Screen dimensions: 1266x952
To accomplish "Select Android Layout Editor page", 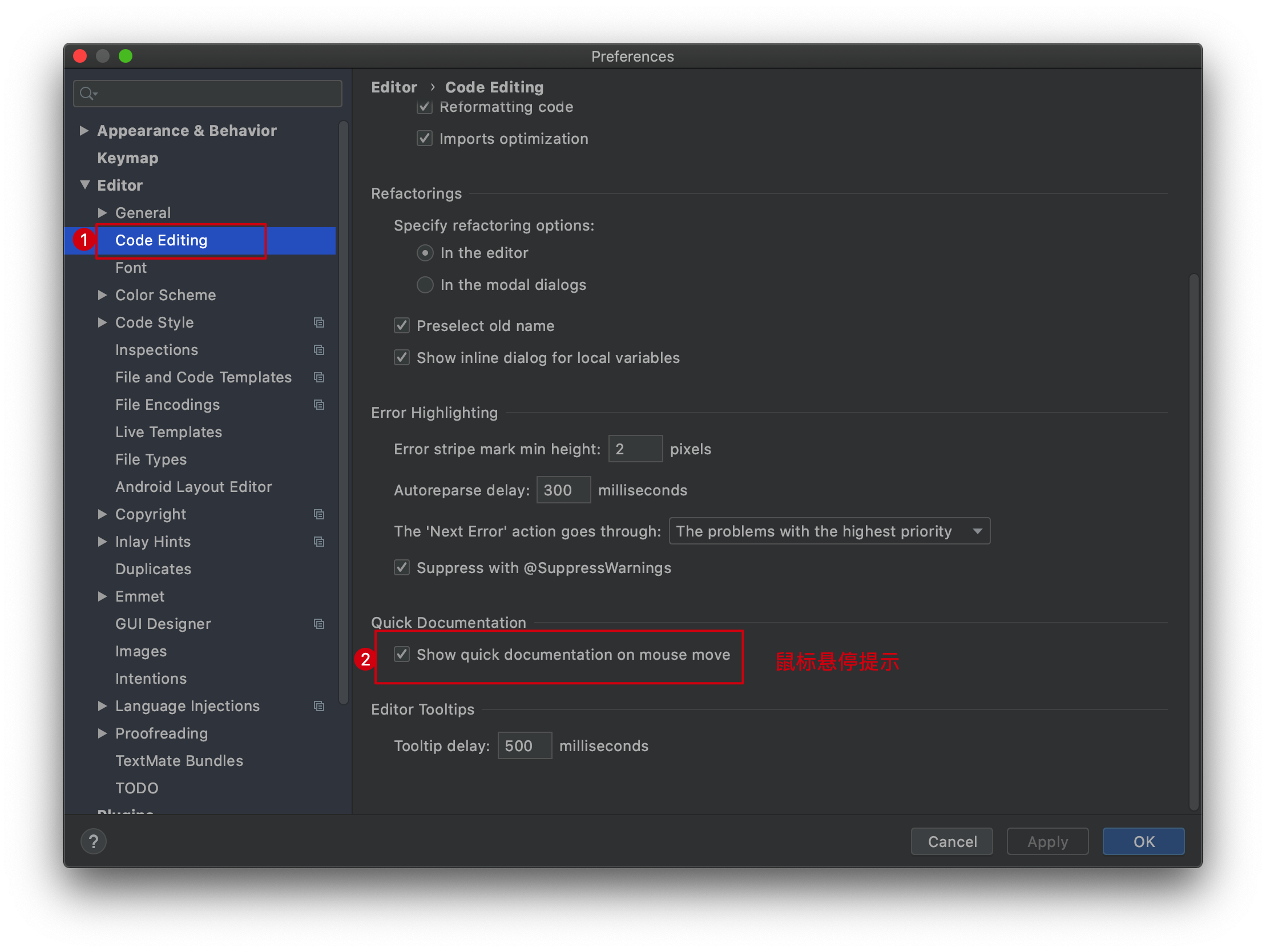I will point(193,487).
